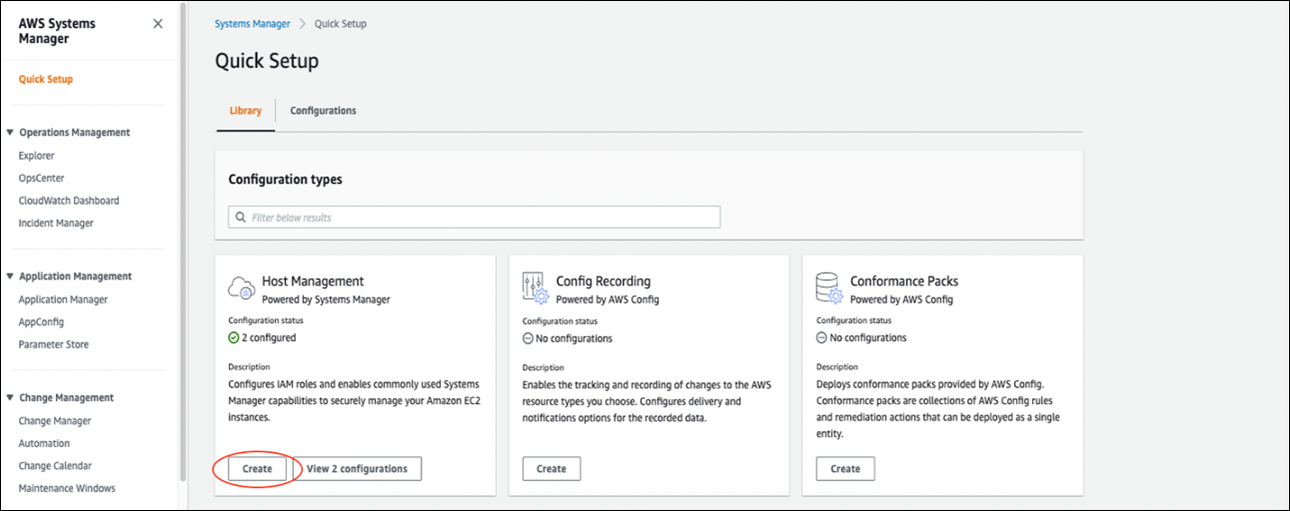This screenshot has height=511, width=1290.
Task: Collapse the Change Management section
Action: pos(10,398)
